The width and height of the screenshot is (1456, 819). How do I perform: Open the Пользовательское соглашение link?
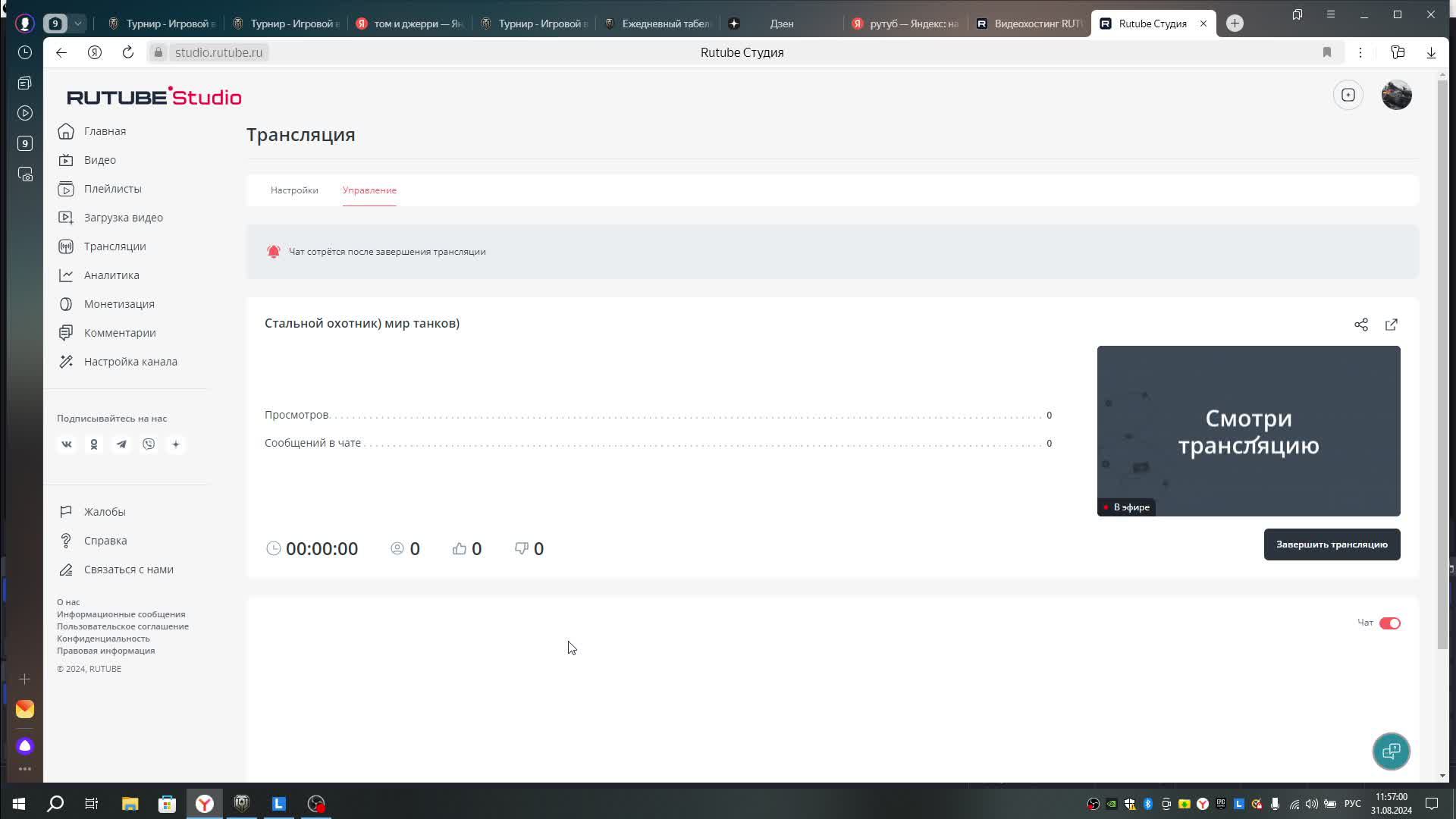click(x=123, y=626)
